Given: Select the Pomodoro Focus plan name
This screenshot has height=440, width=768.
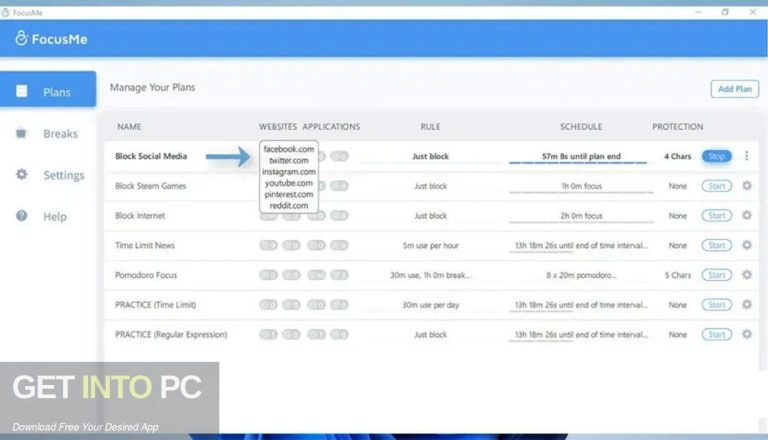Looking at the screenshot, I should pyautogui.click(x=146, y=275).
